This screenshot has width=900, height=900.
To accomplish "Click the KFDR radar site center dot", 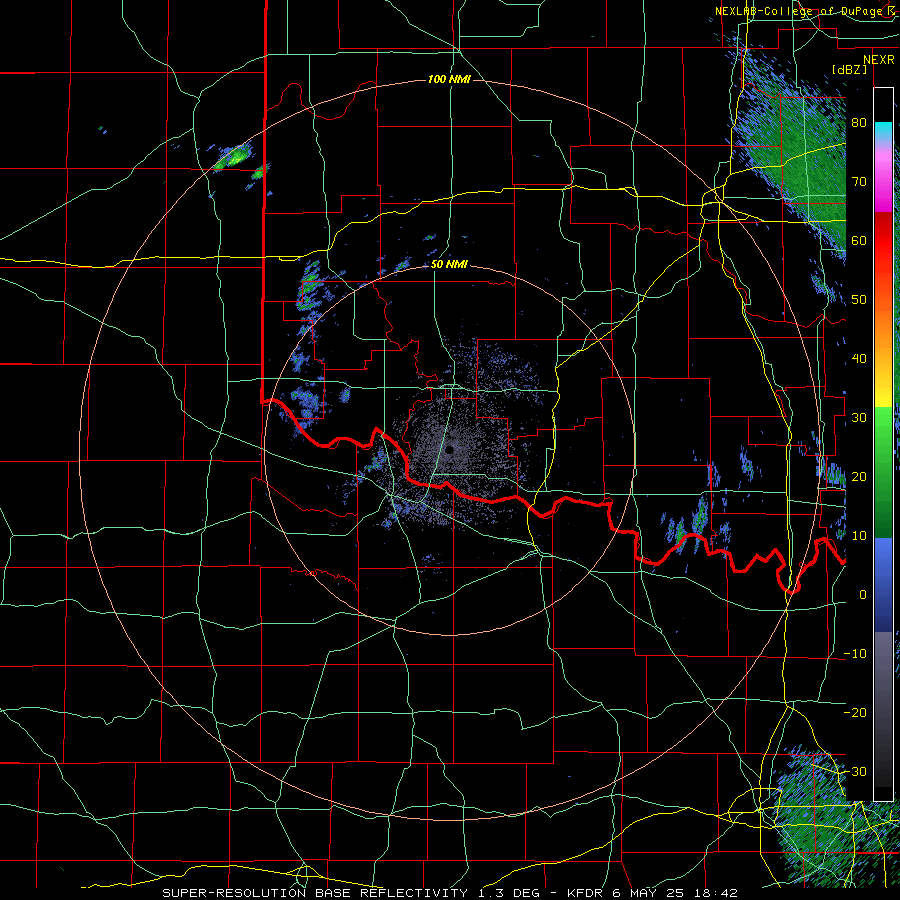I will (449, 449).
